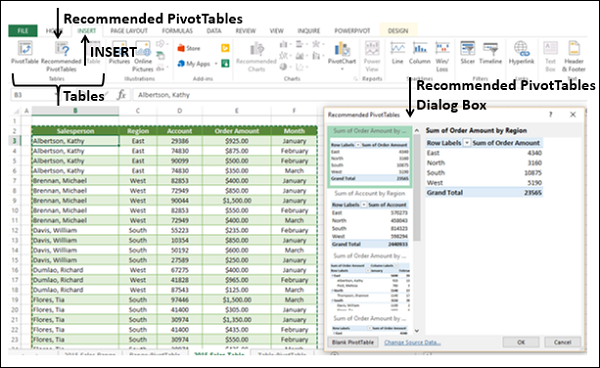Expand the PivotChart dropdown arrow
This screenshot has width=600, height=368.
342,69
